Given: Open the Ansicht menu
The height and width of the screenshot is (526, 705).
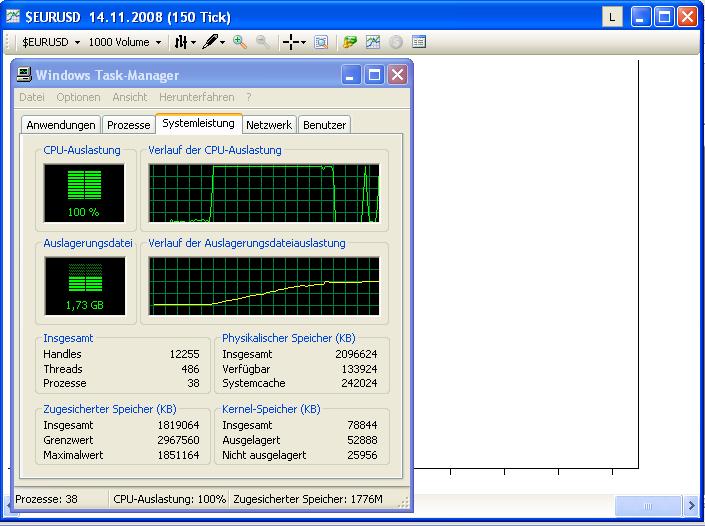Looking at the screenshot, I should click(x=129, y=97).
